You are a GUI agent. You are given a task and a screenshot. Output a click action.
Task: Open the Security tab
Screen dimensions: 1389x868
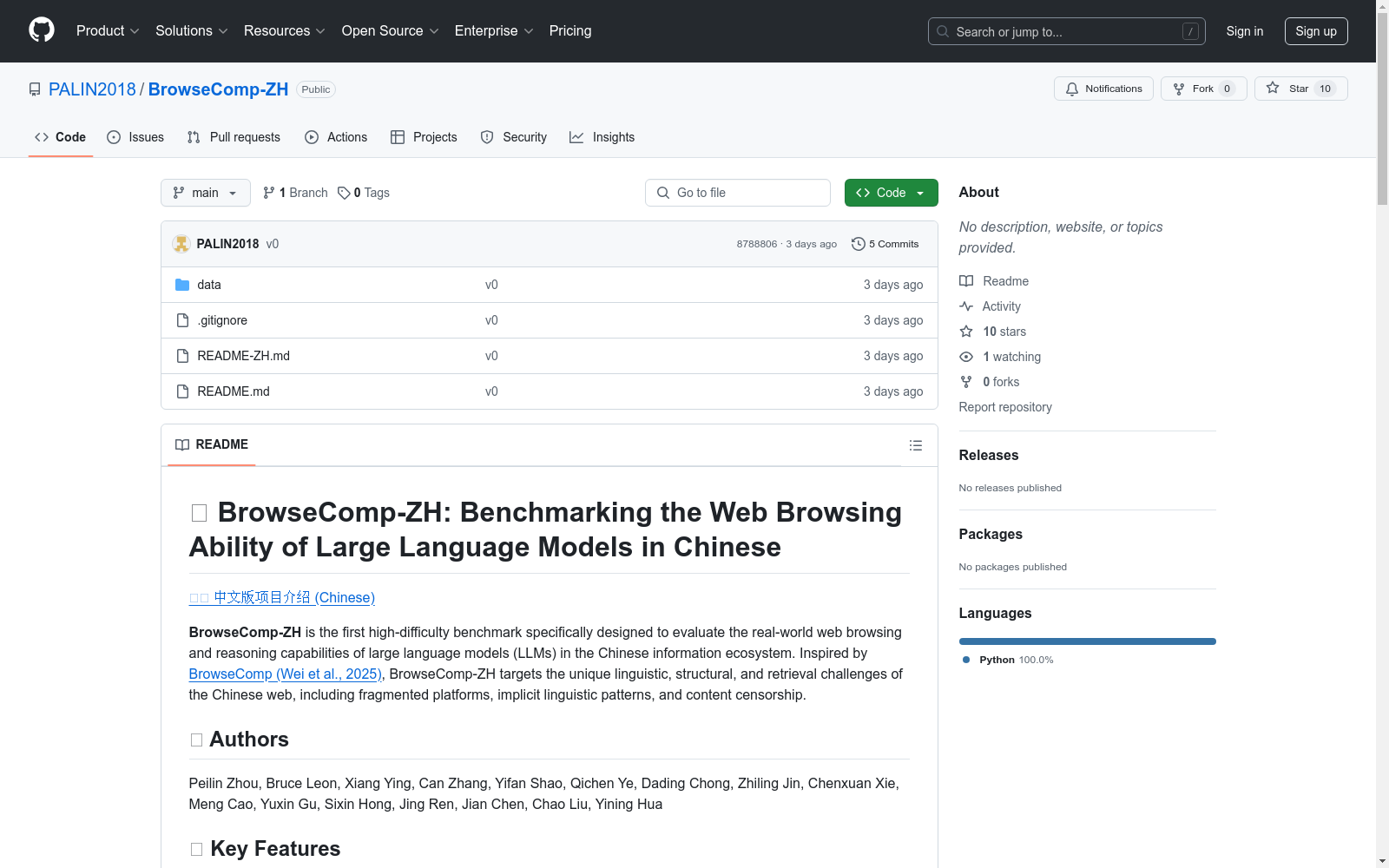pos(514,137)
